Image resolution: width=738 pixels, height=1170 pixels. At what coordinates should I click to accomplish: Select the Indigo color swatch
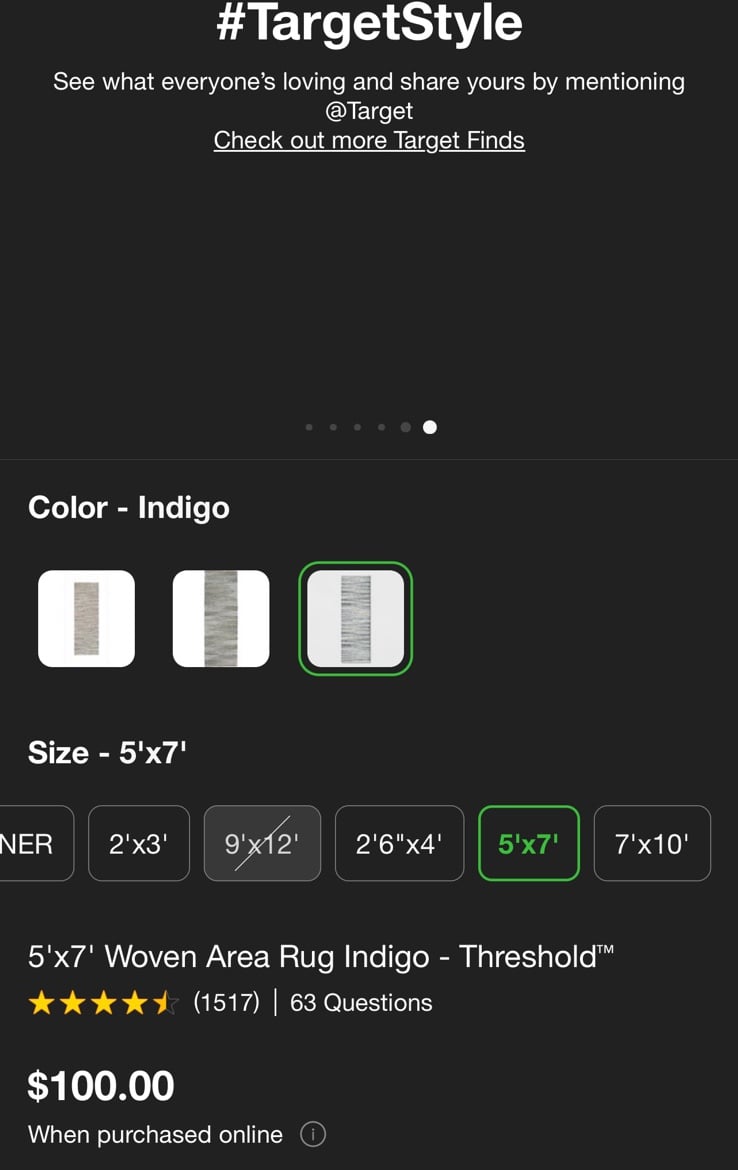[x=355, y=619]
